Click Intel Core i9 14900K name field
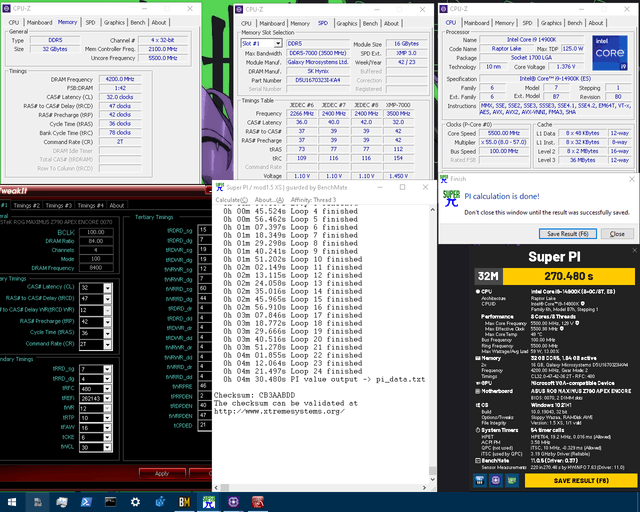This screenshot has width=640, height=512. [531, 40]
